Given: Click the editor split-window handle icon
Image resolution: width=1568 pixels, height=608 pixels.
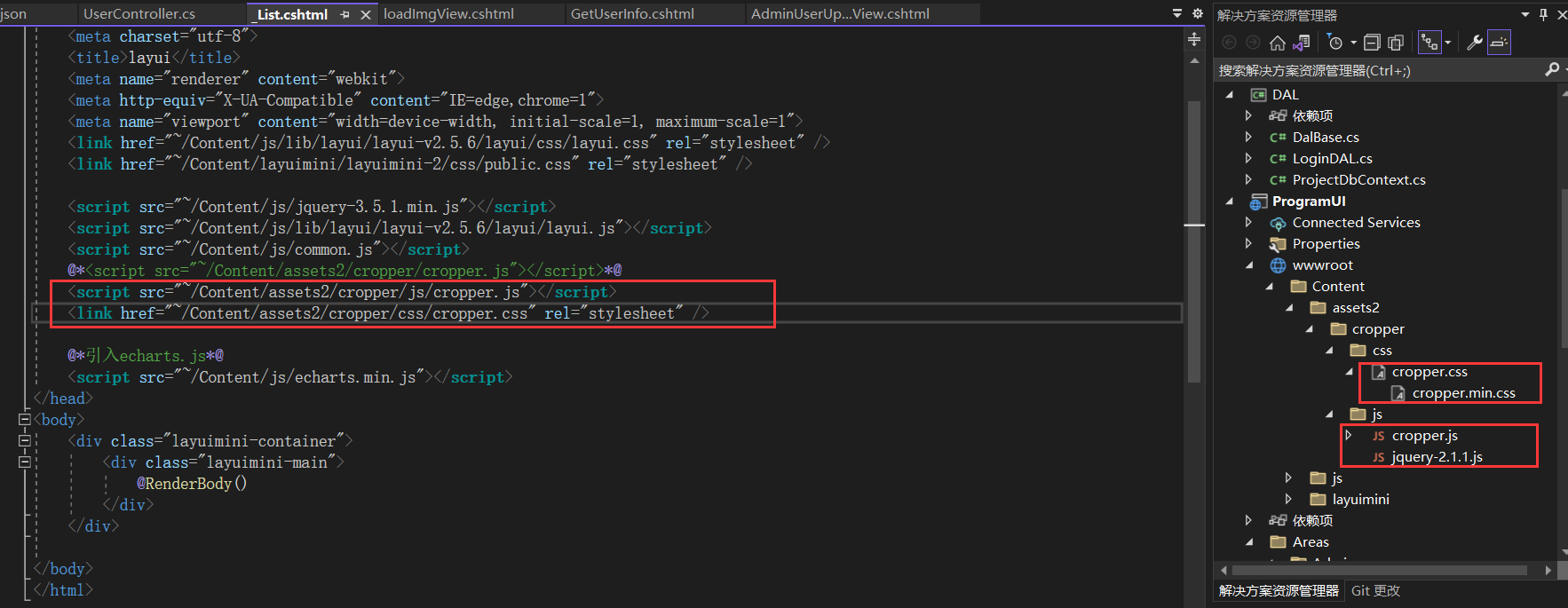Looking at the screenshot, I should tap(1194, 39).
